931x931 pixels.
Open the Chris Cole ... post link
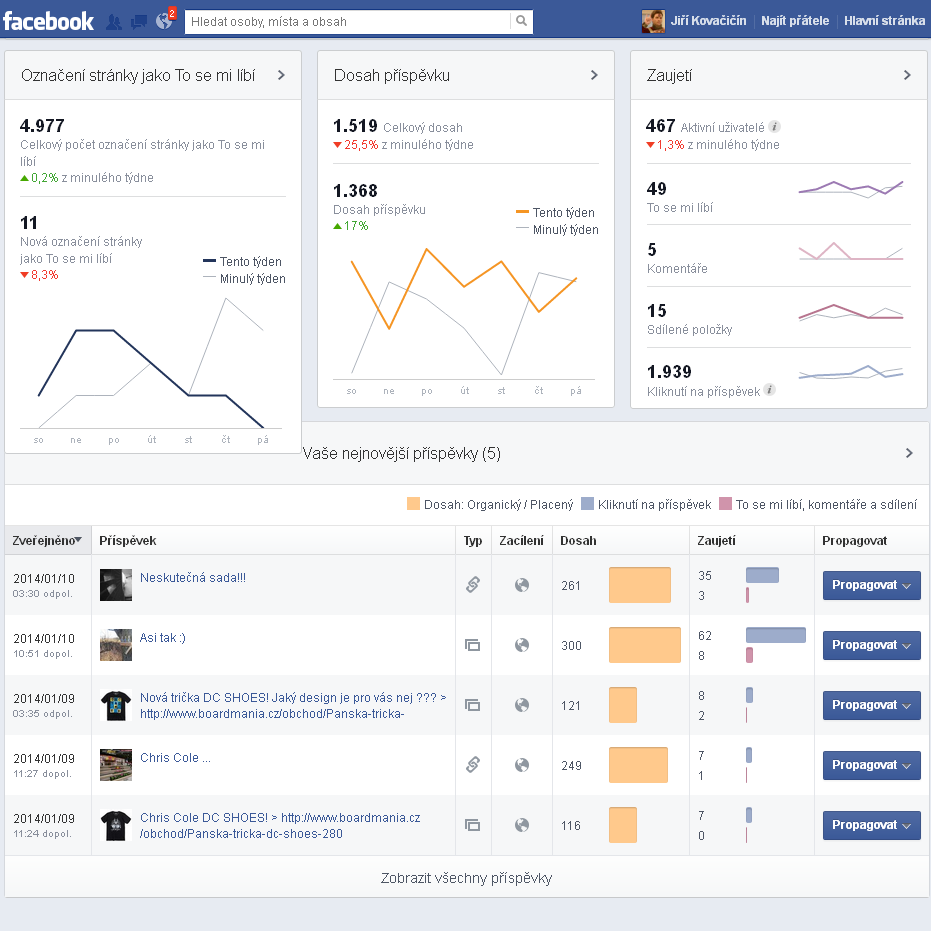175,758
